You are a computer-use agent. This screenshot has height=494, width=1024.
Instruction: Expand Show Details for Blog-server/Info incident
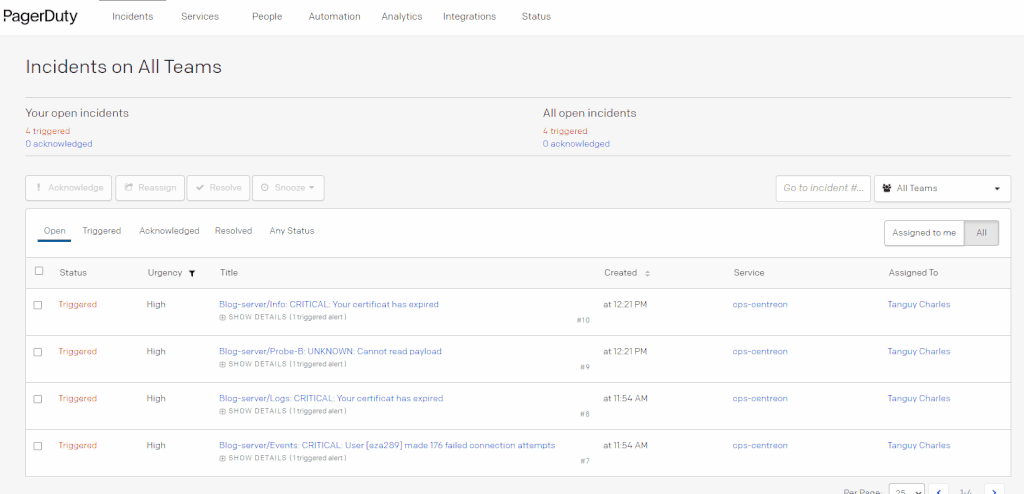pyautogui.click(x=282, y=317)
